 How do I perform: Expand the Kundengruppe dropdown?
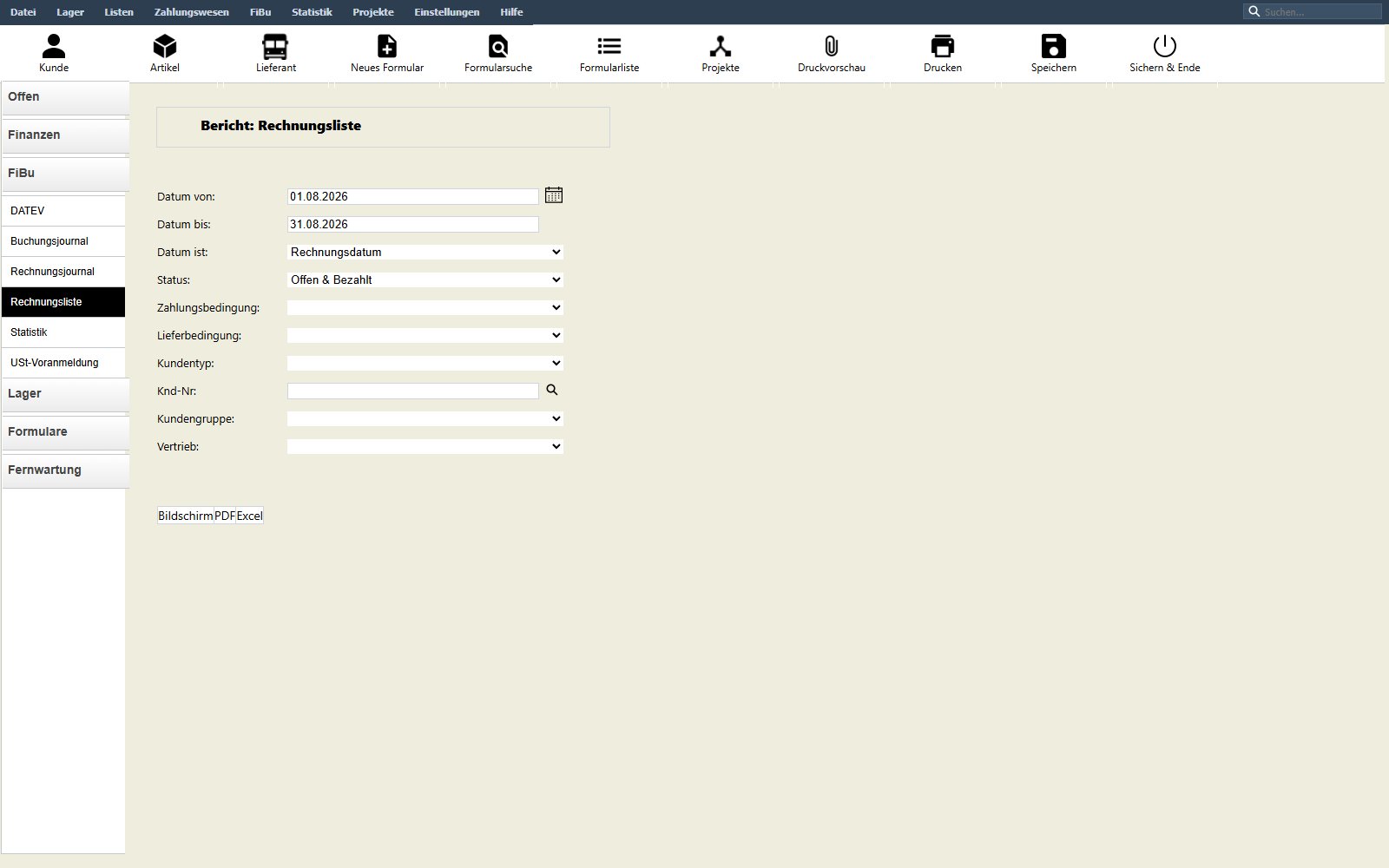[x=425, y=418]
